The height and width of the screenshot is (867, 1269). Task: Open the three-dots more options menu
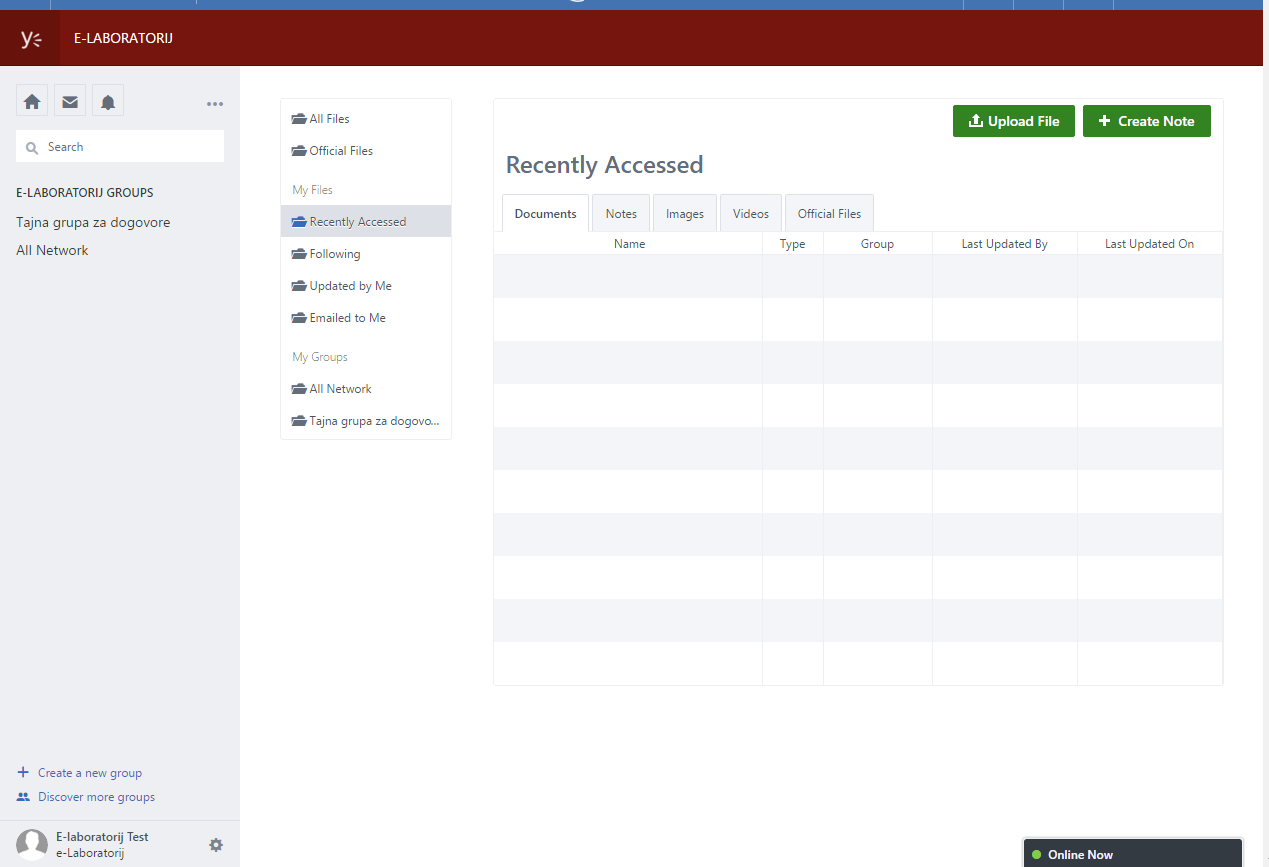pyautogui.click(x=215, y=104)
